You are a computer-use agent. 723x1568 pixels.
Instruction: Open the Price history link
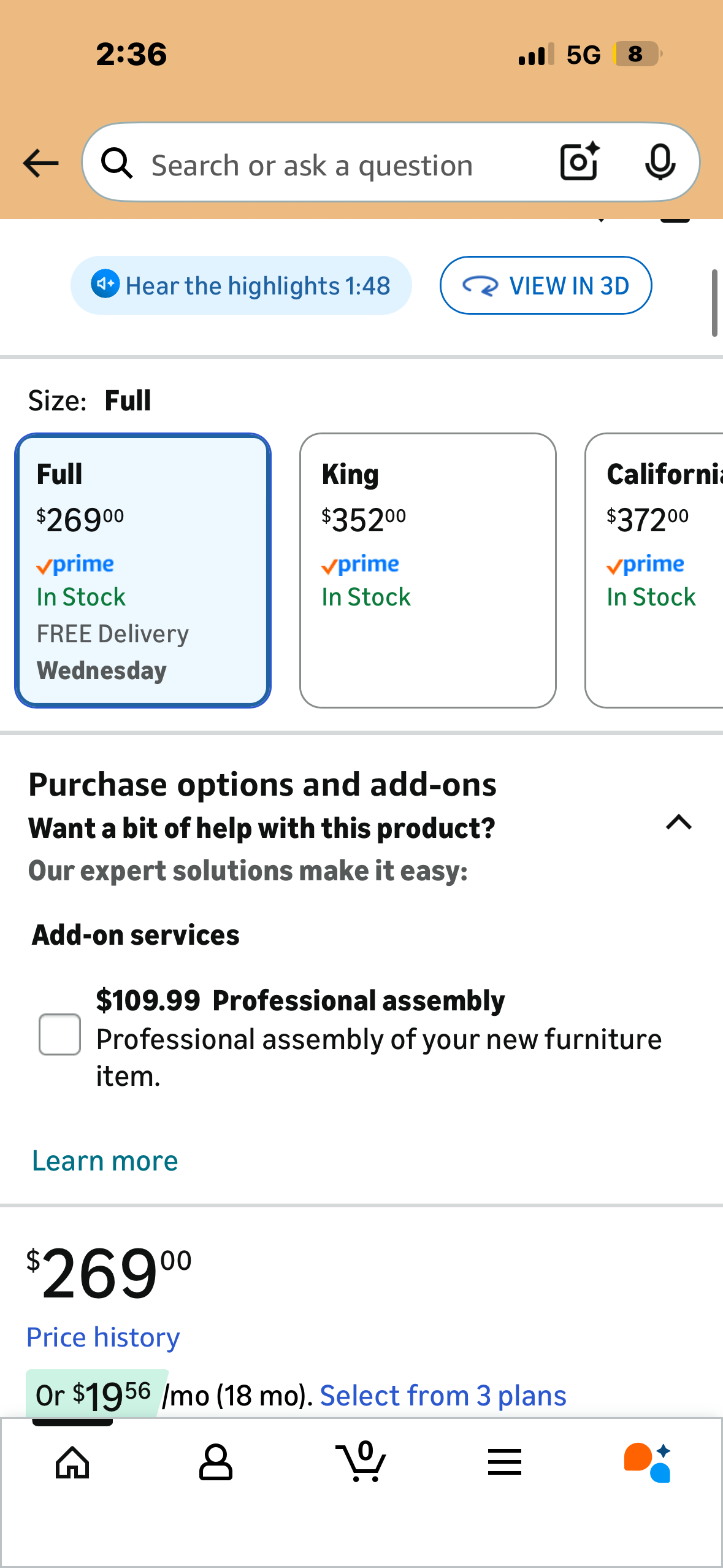click(x=103, y=1337)
